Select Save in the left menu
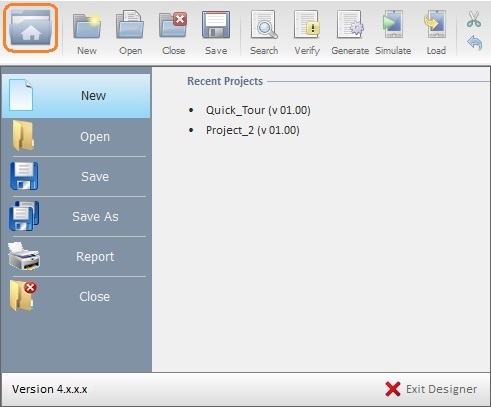The image size is (491, 407). click(x=76, y=177)
